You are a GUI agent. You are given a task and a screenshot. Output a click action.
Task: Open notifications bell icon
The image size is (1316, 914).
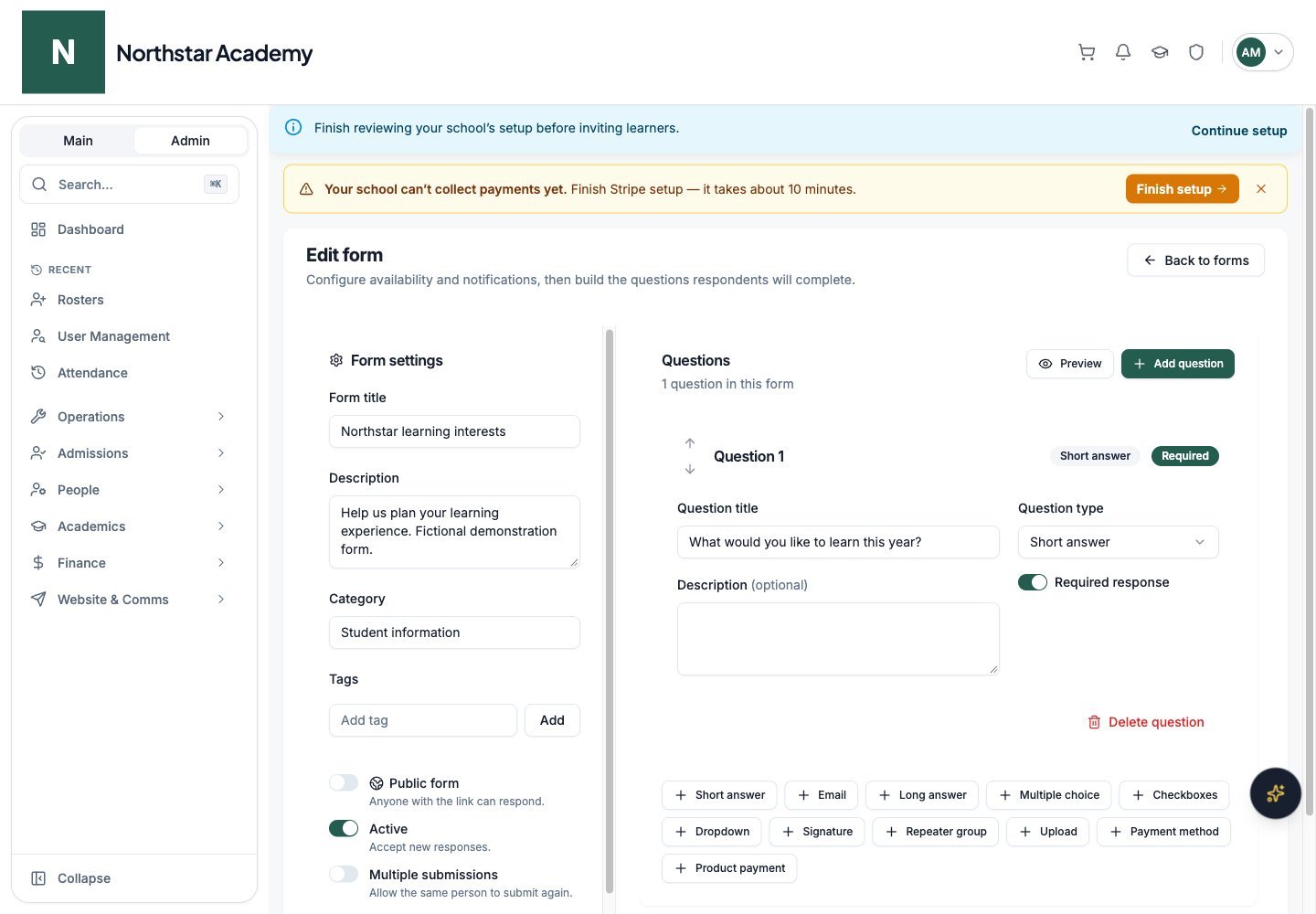pyautogui.click(x=1123, y=52)
